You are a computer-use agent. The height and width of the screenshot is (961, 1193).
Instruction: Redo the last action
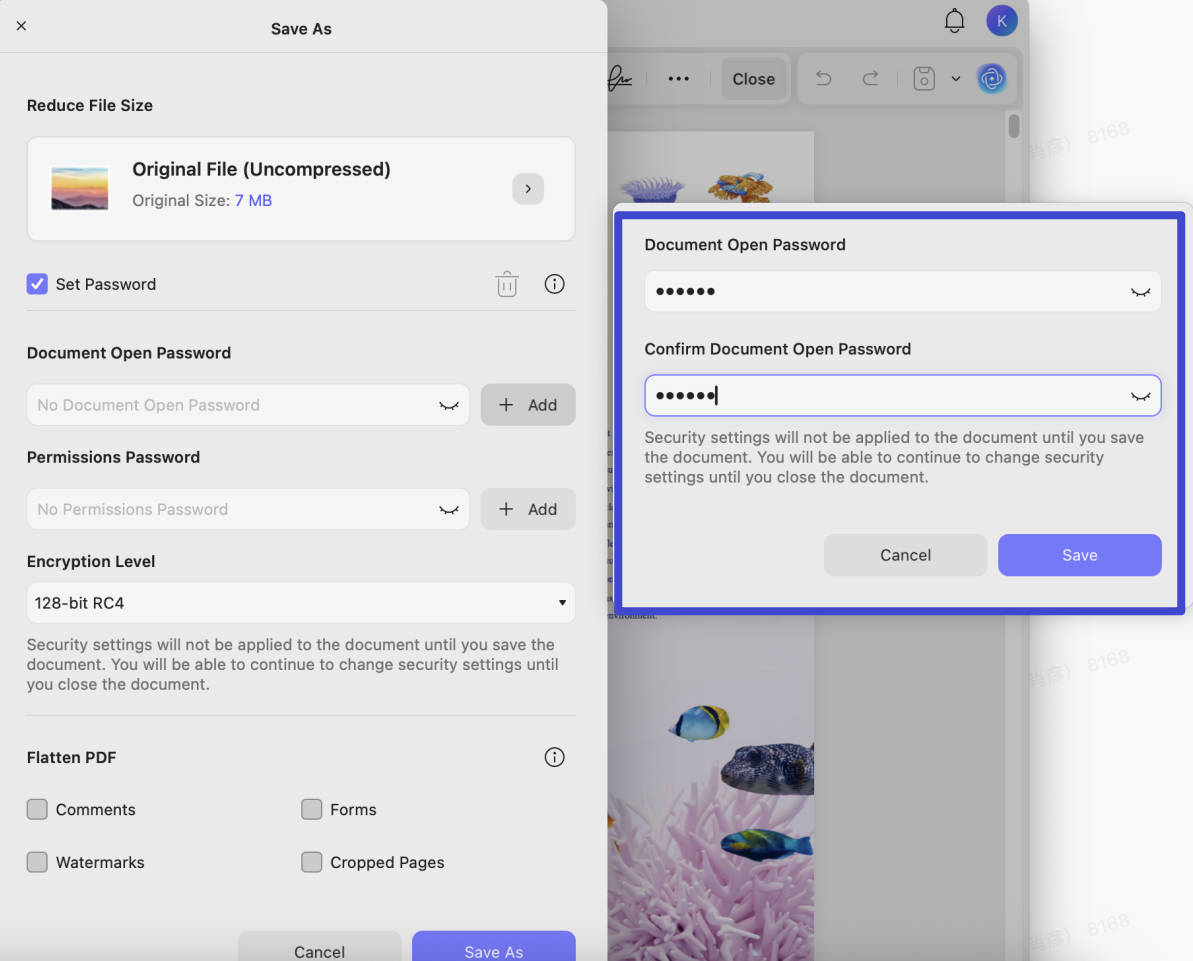click(x=870, y=78)
